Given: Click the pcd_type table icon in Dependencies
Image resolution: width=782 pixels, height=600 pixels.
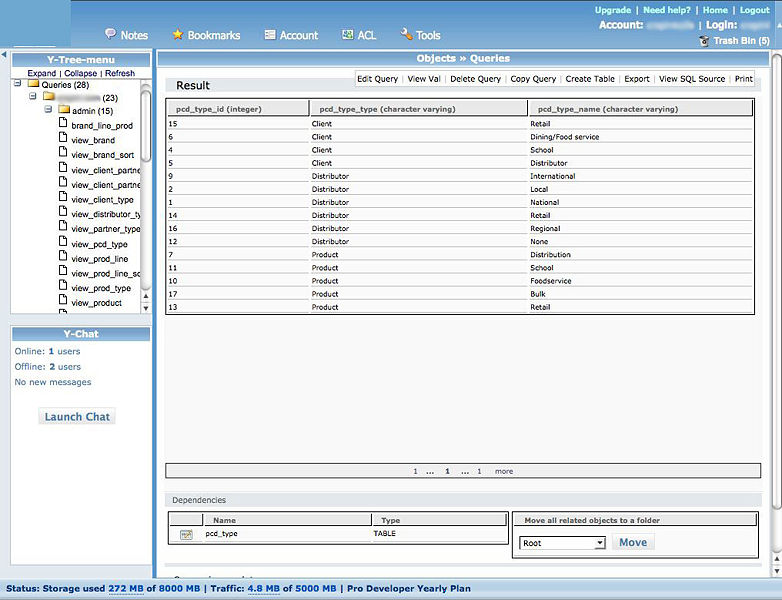Looking at the screenshot, I should [186, 535].
